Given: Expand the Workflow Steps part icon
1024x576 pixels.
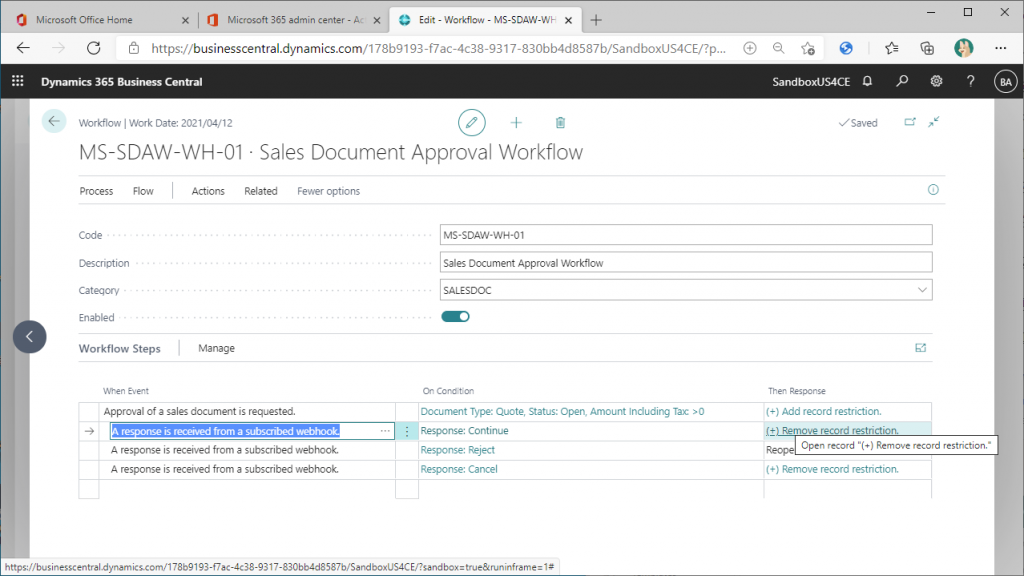Looking at the screenshot, I should pyautogui.click(x=921, y=348).
